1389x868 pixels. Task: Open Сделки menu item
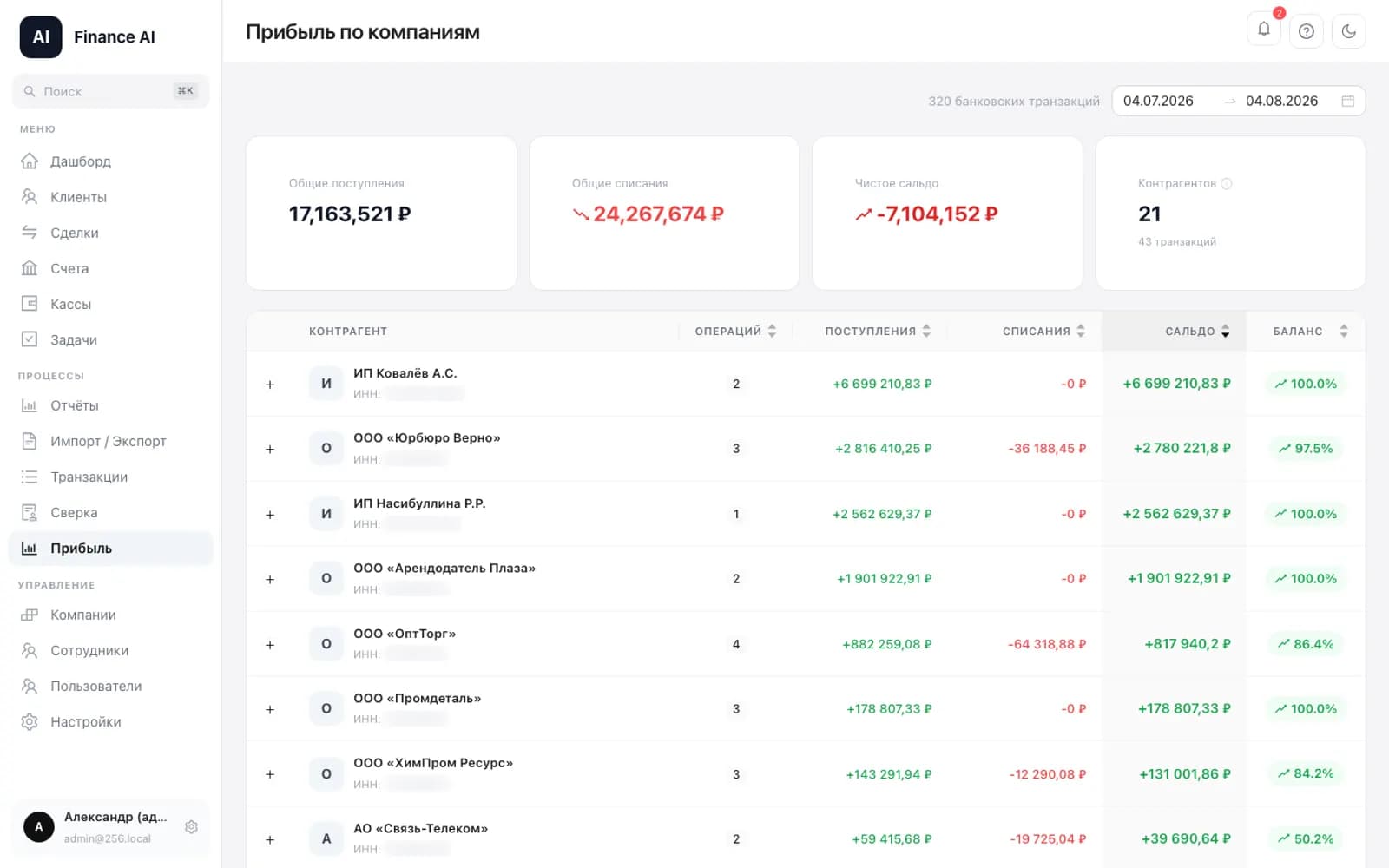click(111, 233)
